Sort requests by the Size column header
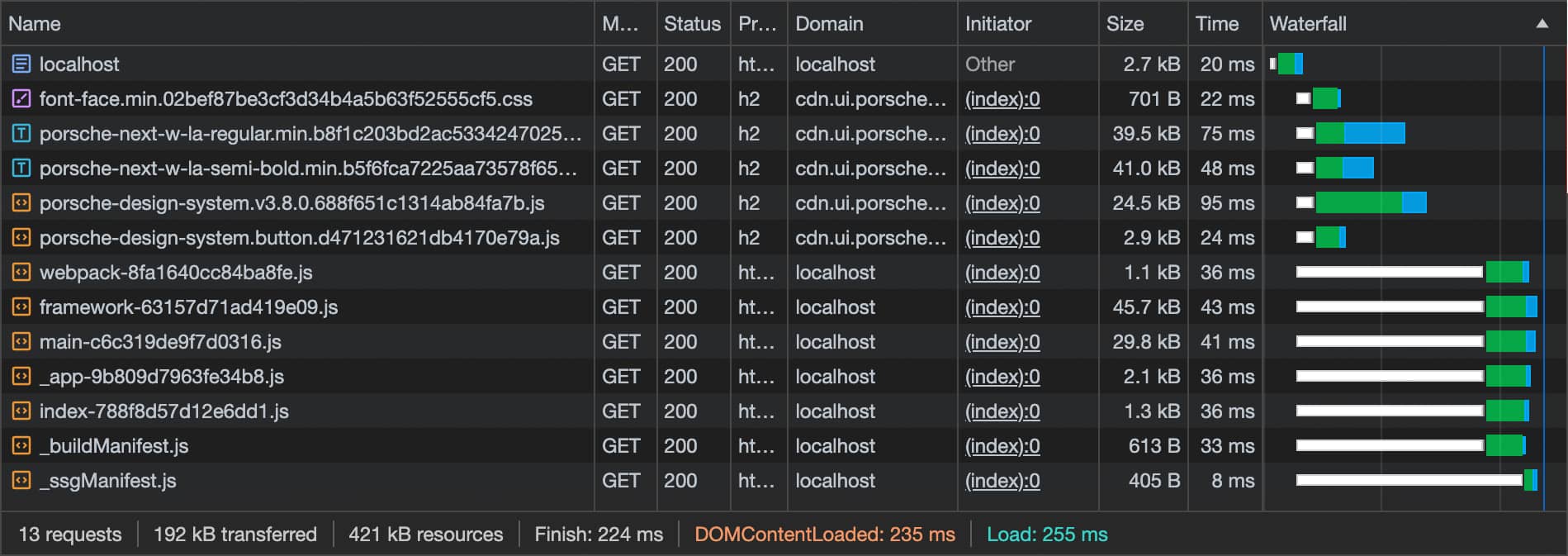This screenshot has width=1568, height=556. (1123, 23)
